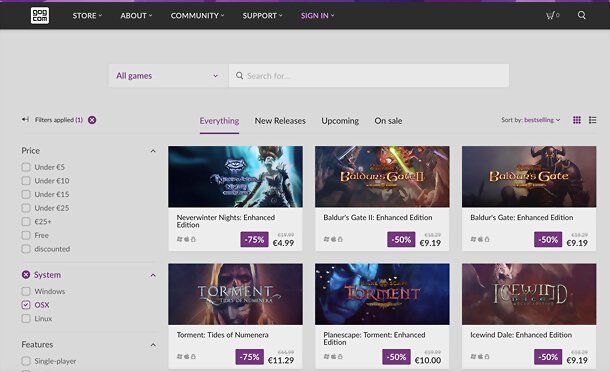Open the Sort by bestselling dropdown
Viewport: 610px width, 372px height.
coord(531,120)
